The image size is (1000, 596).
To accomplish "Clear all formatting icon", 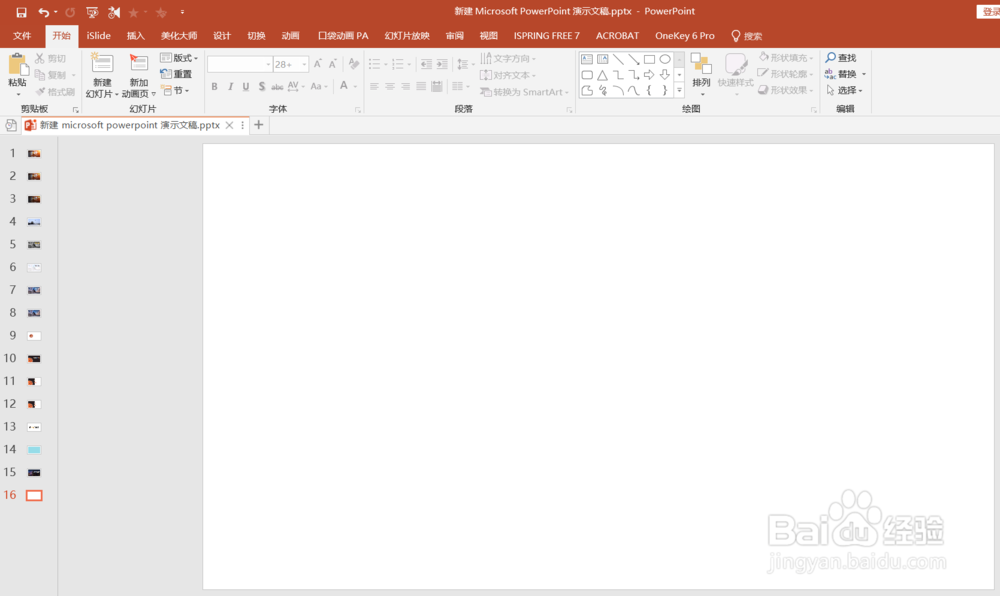I will [354, 64].
